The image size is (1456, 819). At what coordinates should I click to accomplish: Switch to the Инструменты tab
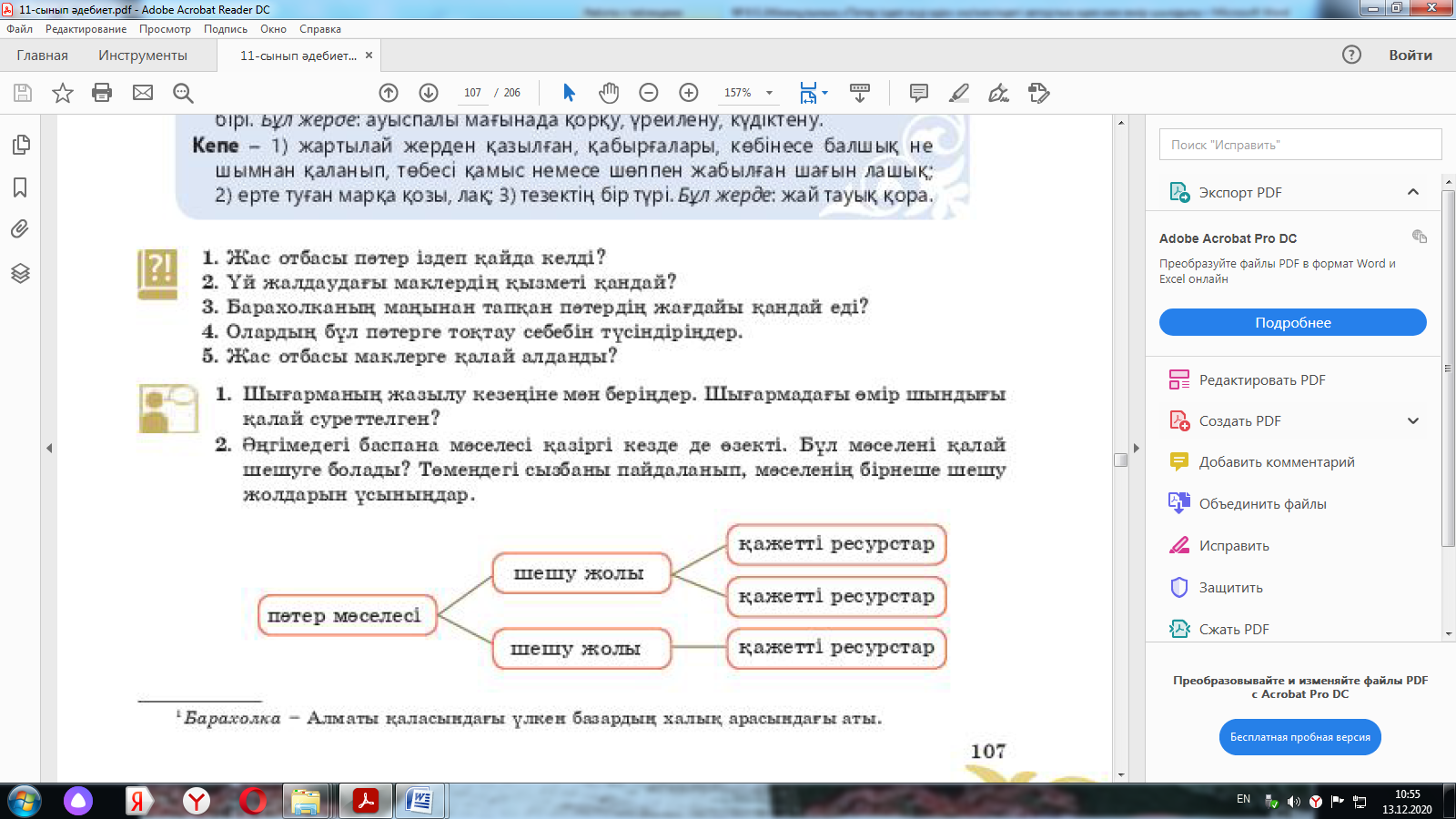point(143,56)
